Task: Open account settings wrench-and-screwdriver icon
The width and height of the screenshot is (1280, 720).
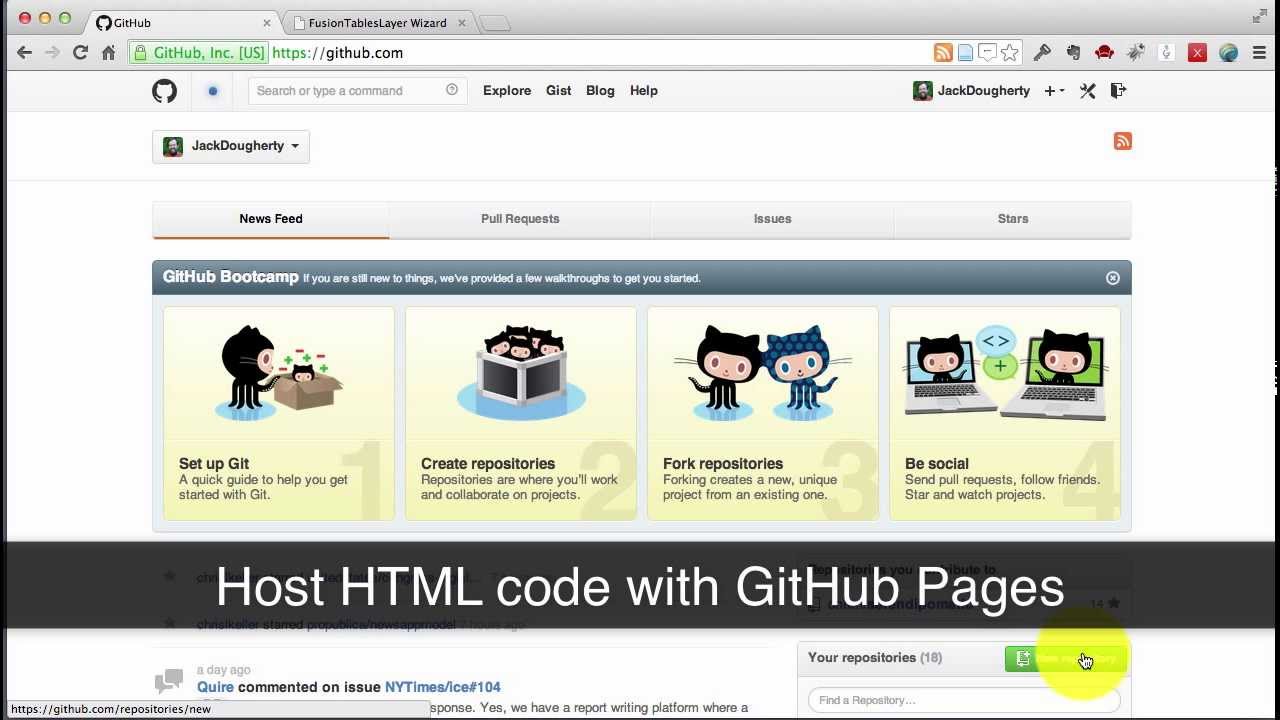Action: click(x=1088, y=91)
